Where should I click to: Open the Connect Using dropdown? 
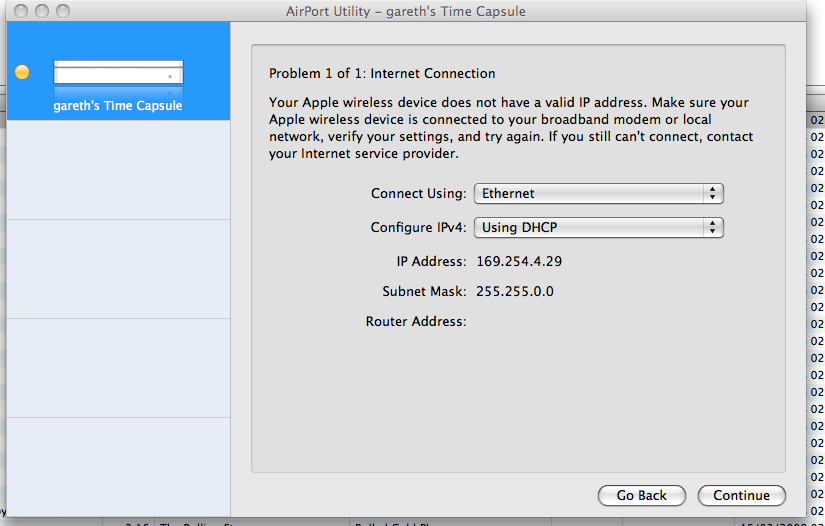599,194
